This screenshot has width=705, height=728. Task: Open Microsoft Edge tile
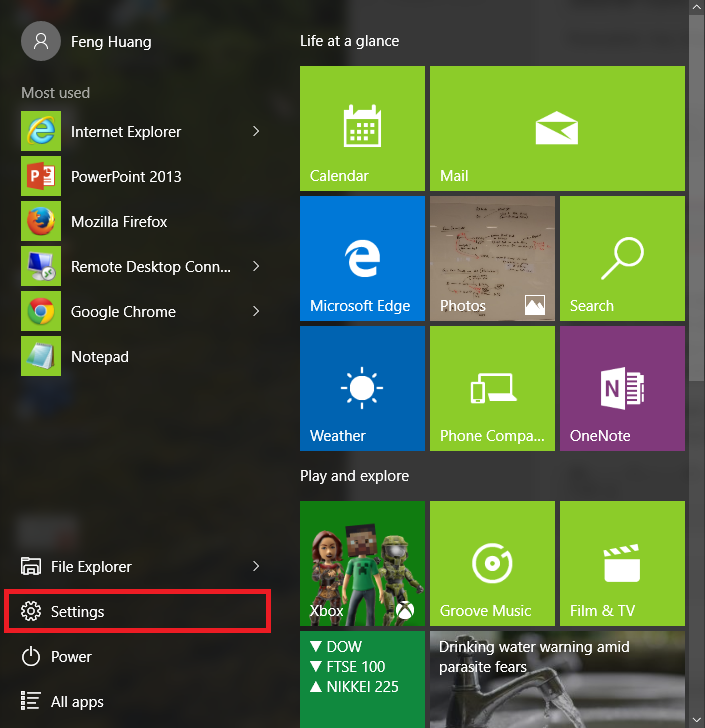362,258
